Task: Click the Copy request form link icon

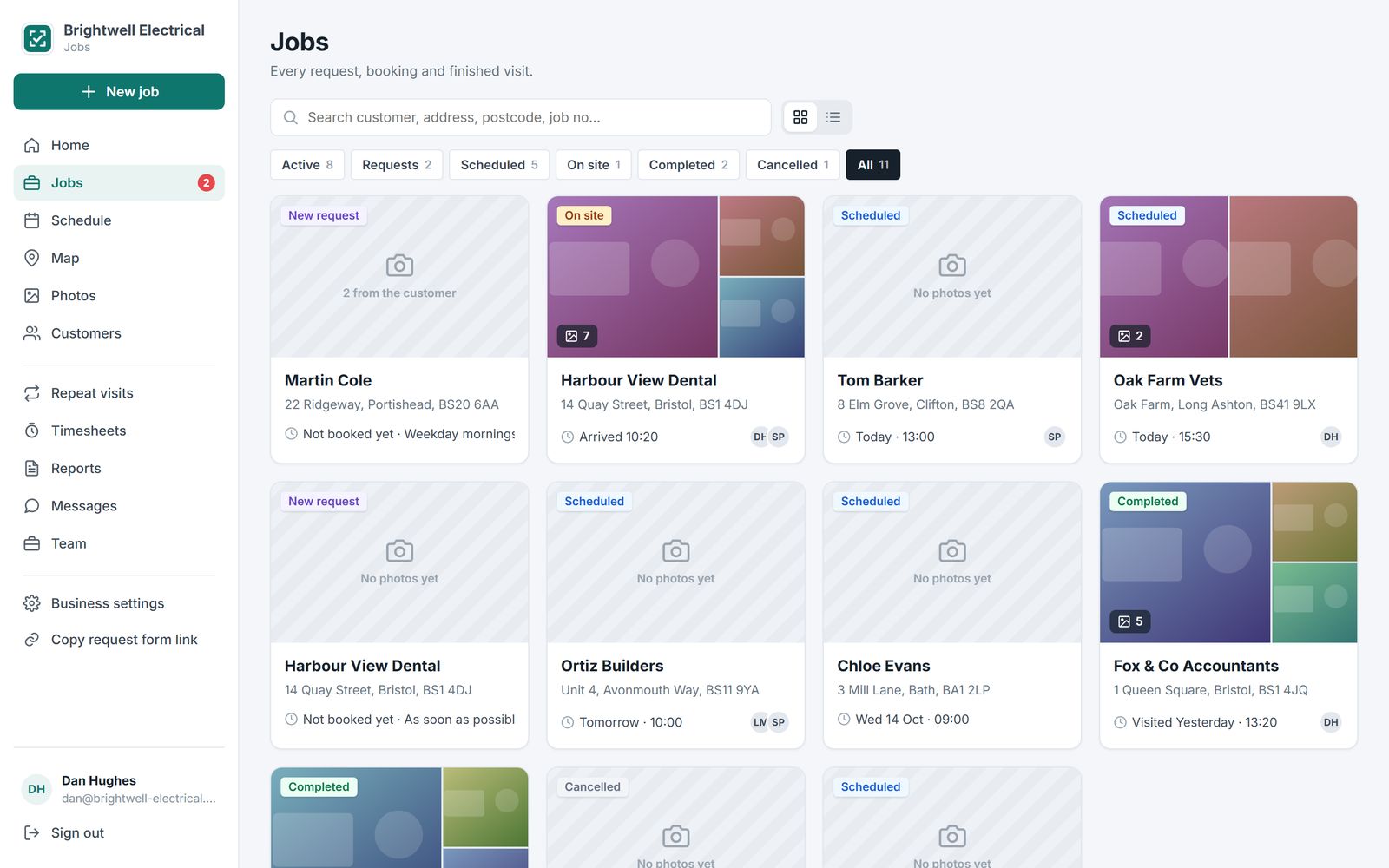Action: (32, 640)
